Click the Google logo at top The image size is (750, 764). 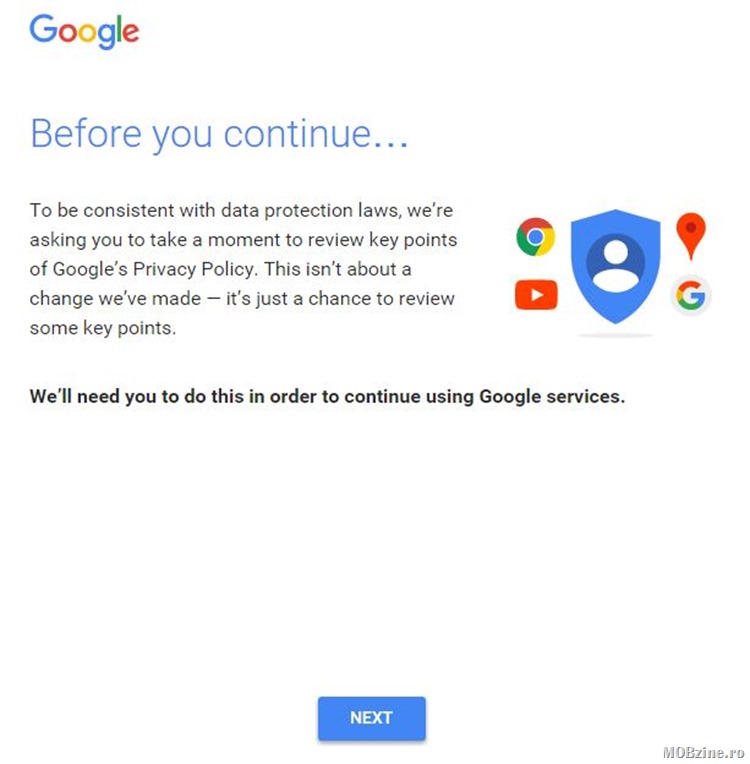84,31
